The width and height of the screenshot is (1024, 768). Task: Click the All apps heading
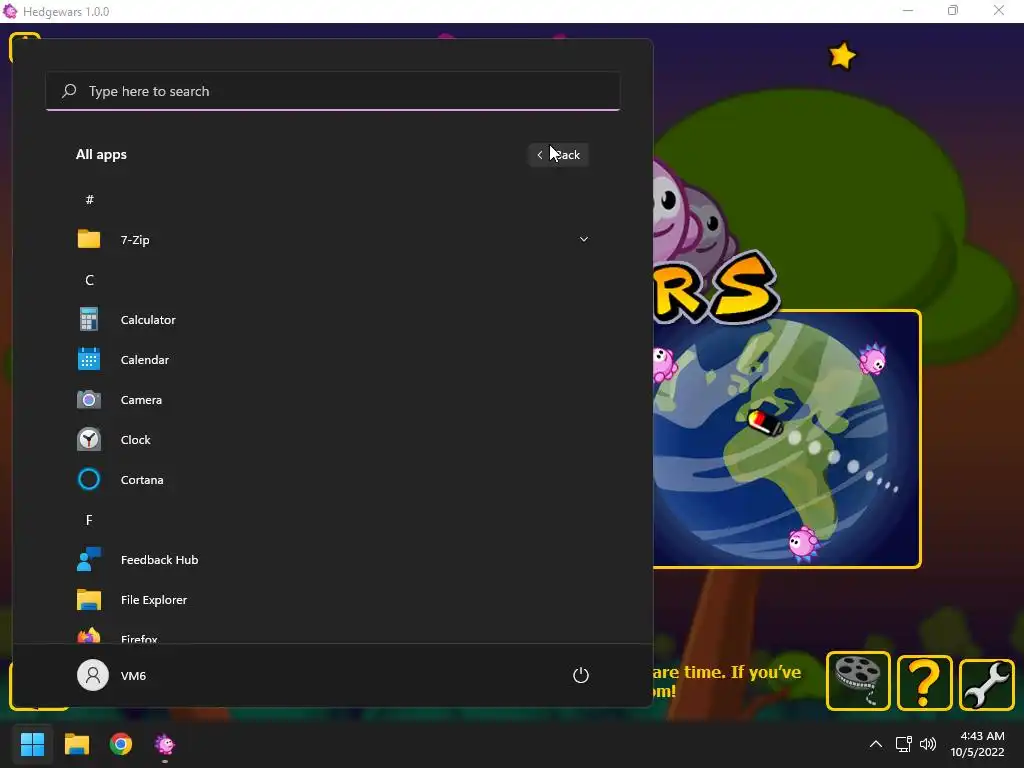point(101,155)
